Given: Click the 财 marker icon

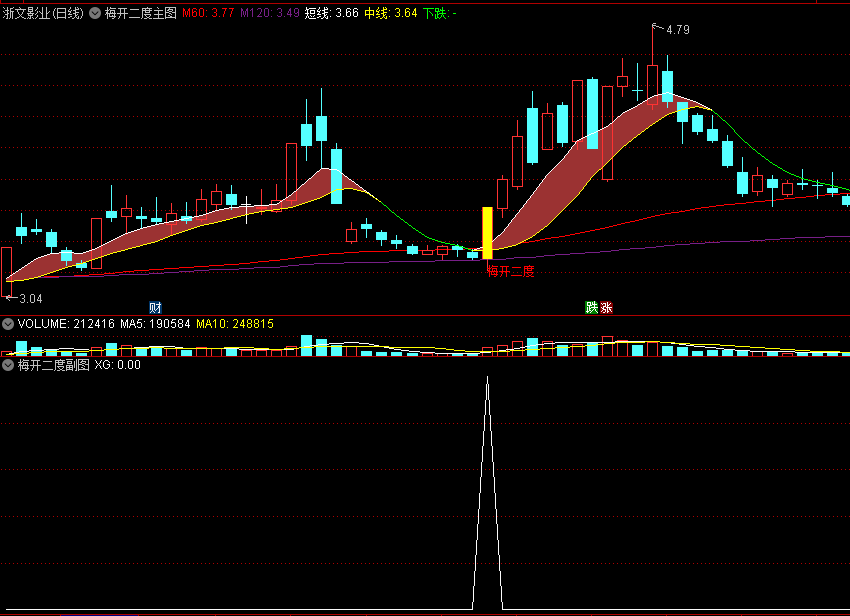Looking at the screenshot, I should (155, 308).
